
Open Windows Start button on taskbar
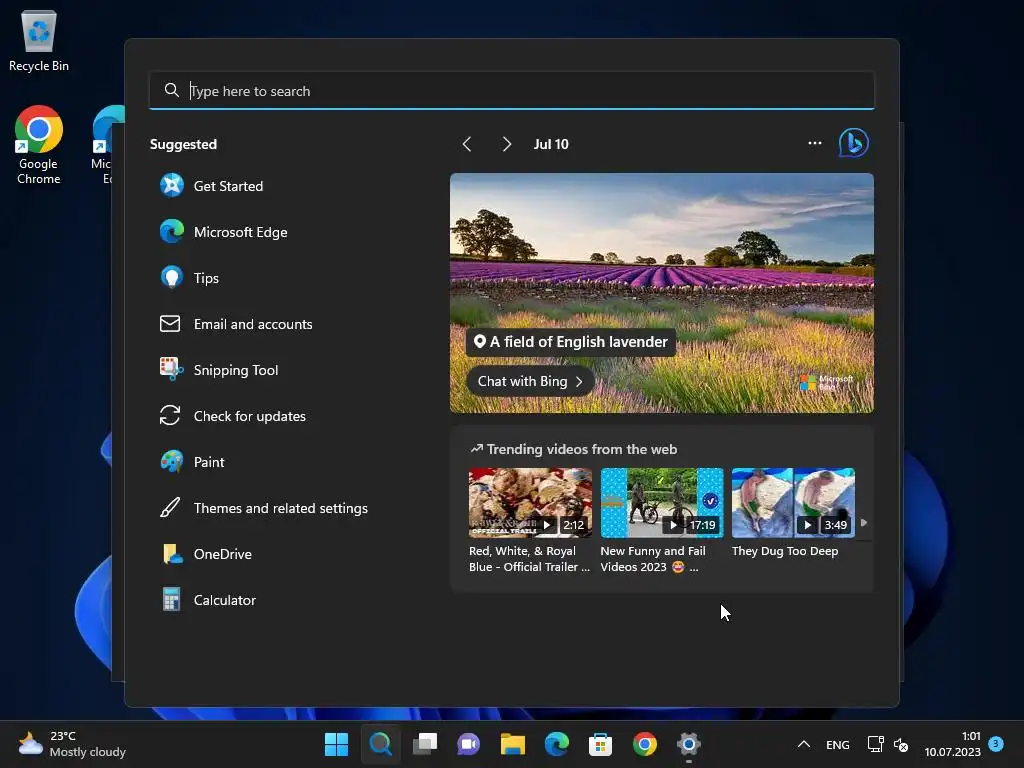click(x=336, y=744)
